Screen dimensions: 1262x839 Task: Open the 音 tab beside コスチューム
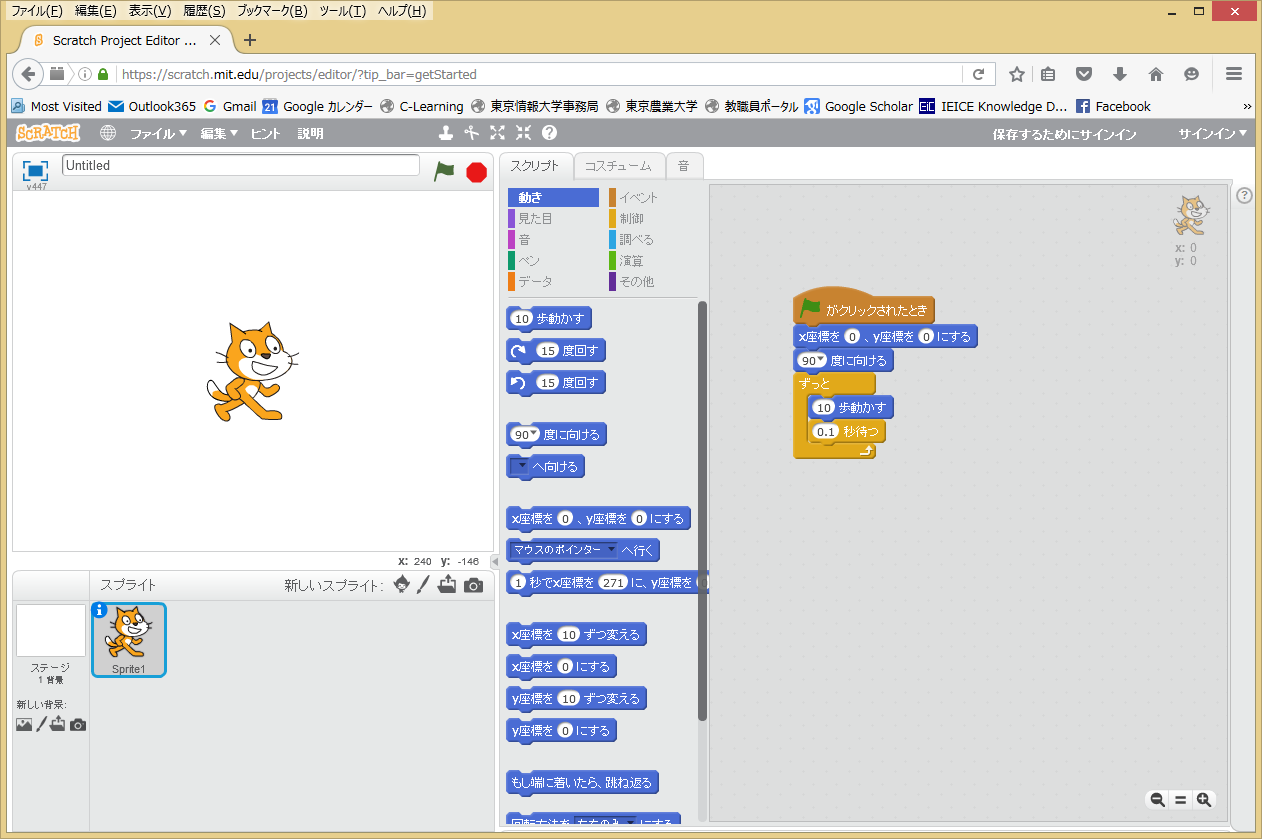click(x=683, y=166)
